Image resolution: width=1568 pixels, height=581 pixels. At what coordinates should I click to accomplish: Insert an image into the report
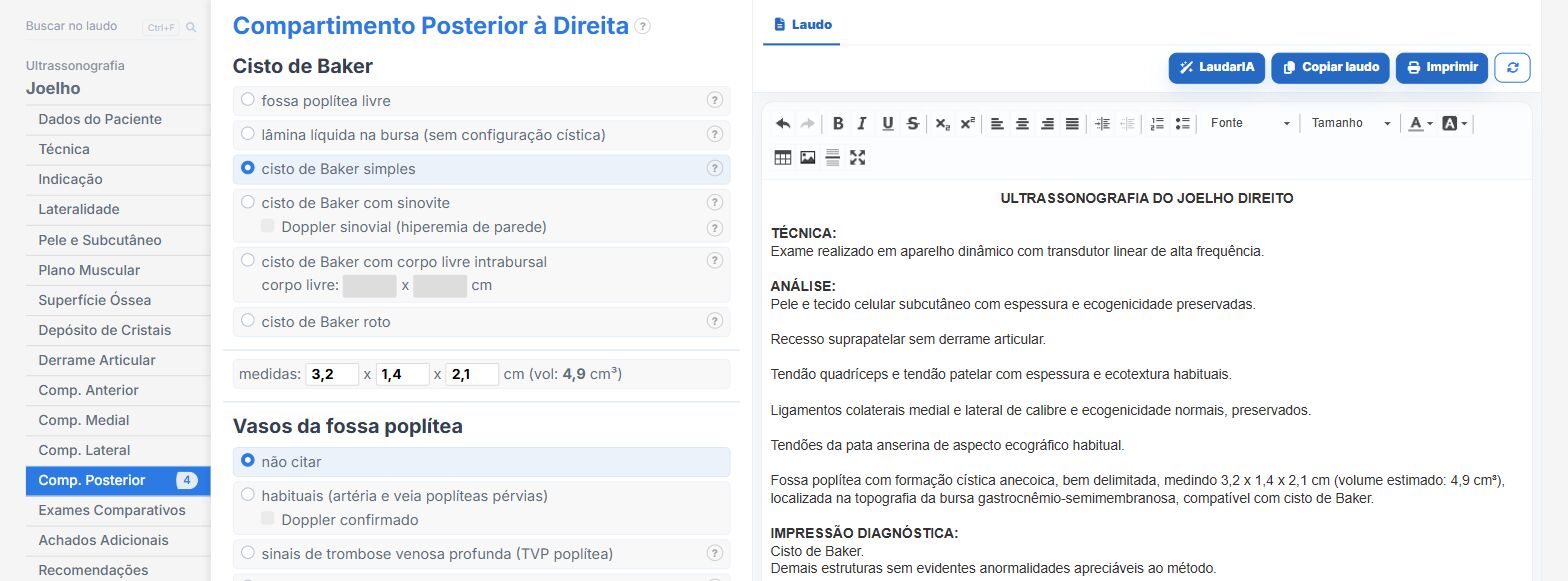pos(808,157)
